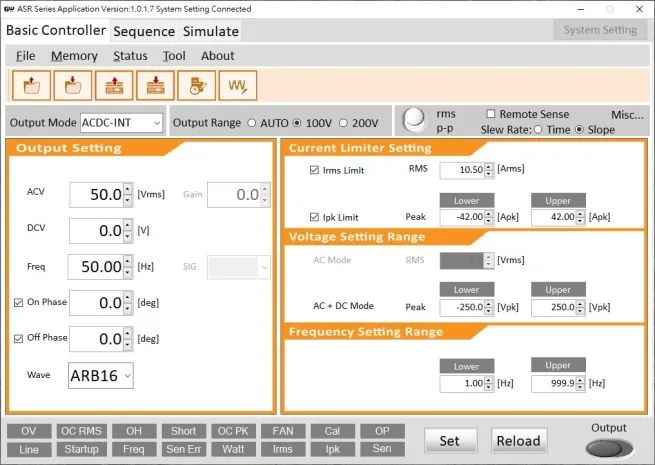Increase On Phase degrees with up arrow
The image size is (655, 465).
pyautogui.click(x=128, y=297)
